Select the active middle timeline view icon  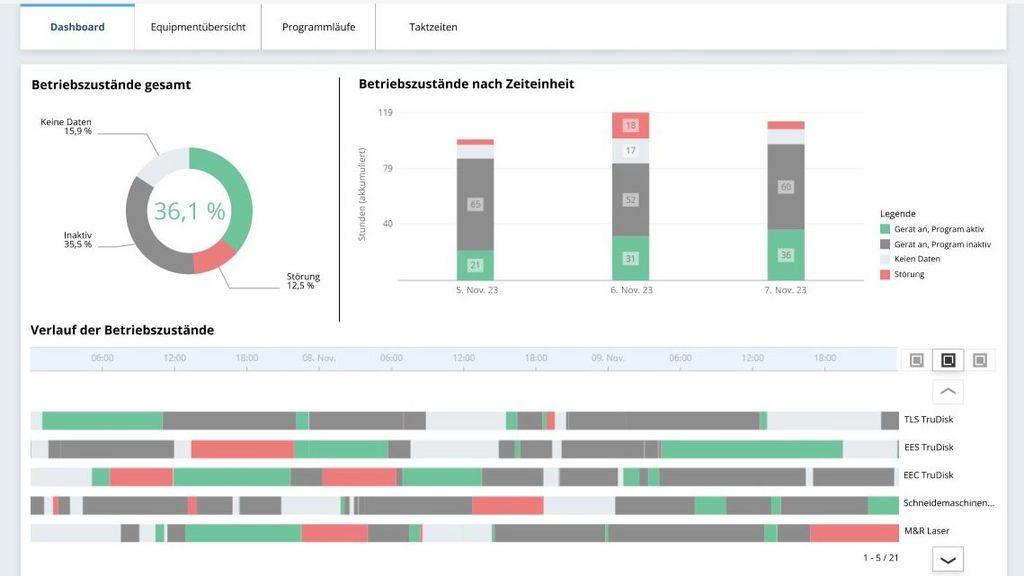click(x=948, y=360)
